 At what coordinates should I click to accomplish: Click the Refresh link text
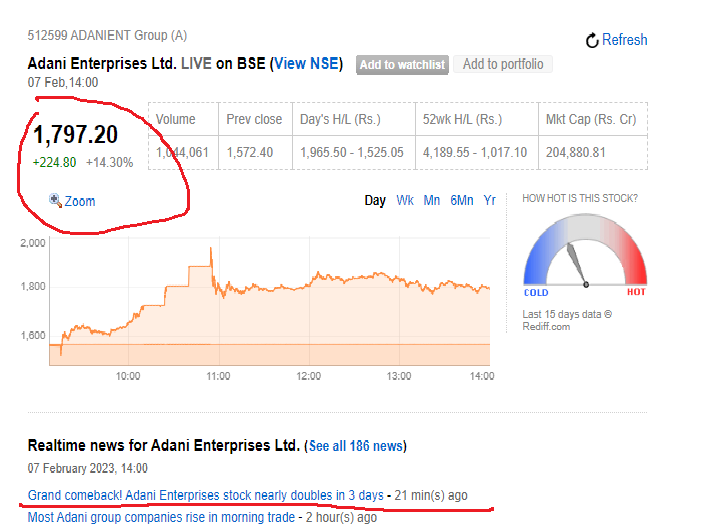[x=624, y=40]
